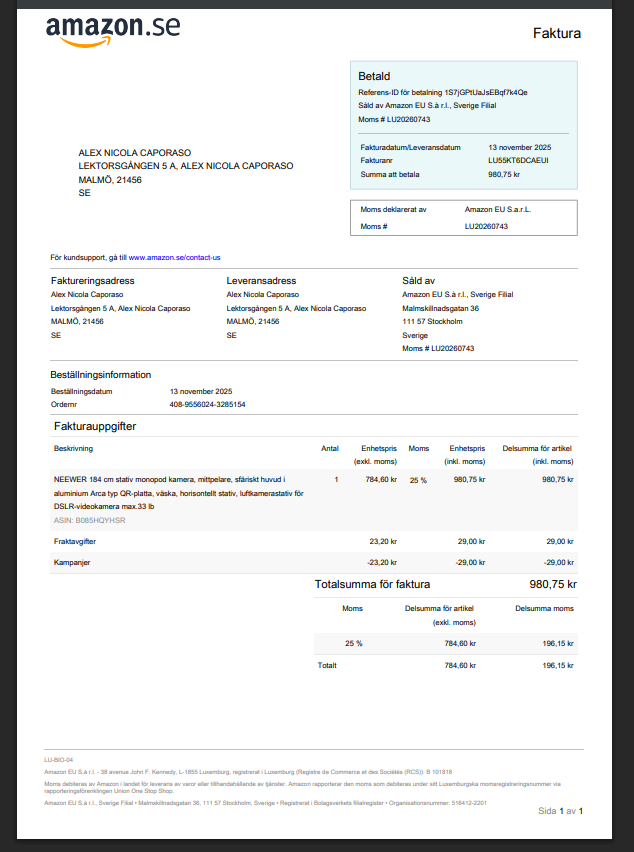Image resolution: width=634 pixels, height=852 pixels.
Task: Select footer code LU-BIO-04
Action: [x=59, y=760]
